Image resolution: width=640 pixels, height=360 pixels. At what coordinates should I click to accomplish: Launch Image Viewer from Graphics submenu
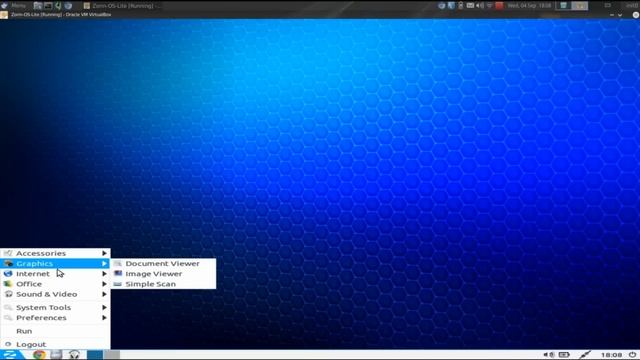pyautogui.click(x=163, y=274)
